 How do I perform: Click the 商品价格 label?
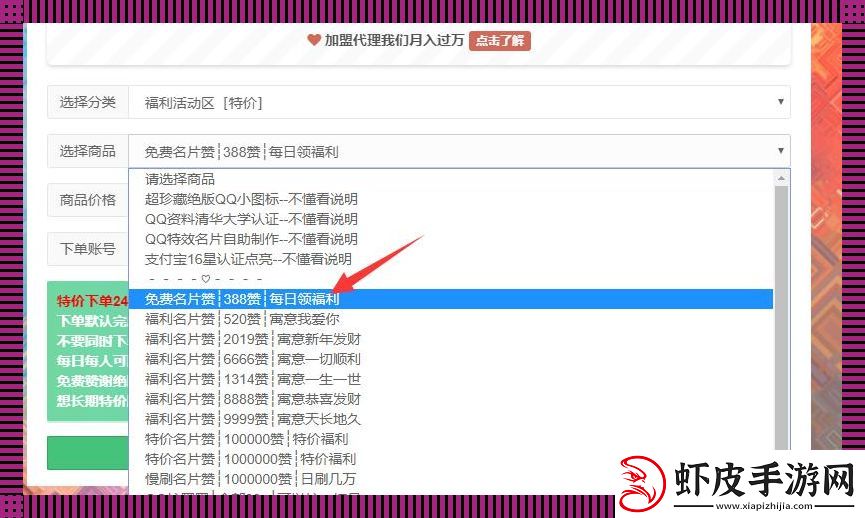pyautogui.click(x=88, y=200)
